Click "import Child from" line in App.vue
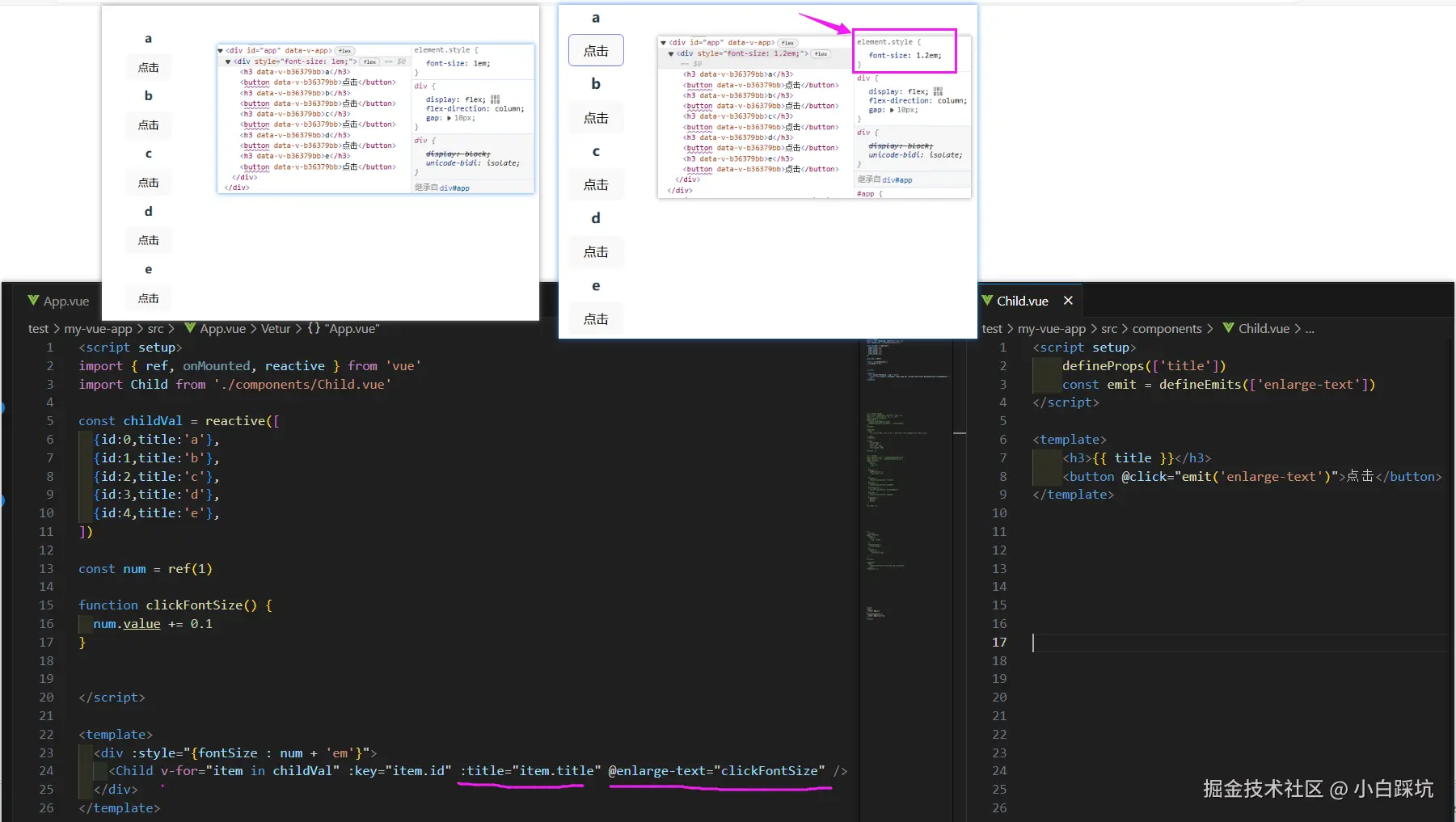 235,385
